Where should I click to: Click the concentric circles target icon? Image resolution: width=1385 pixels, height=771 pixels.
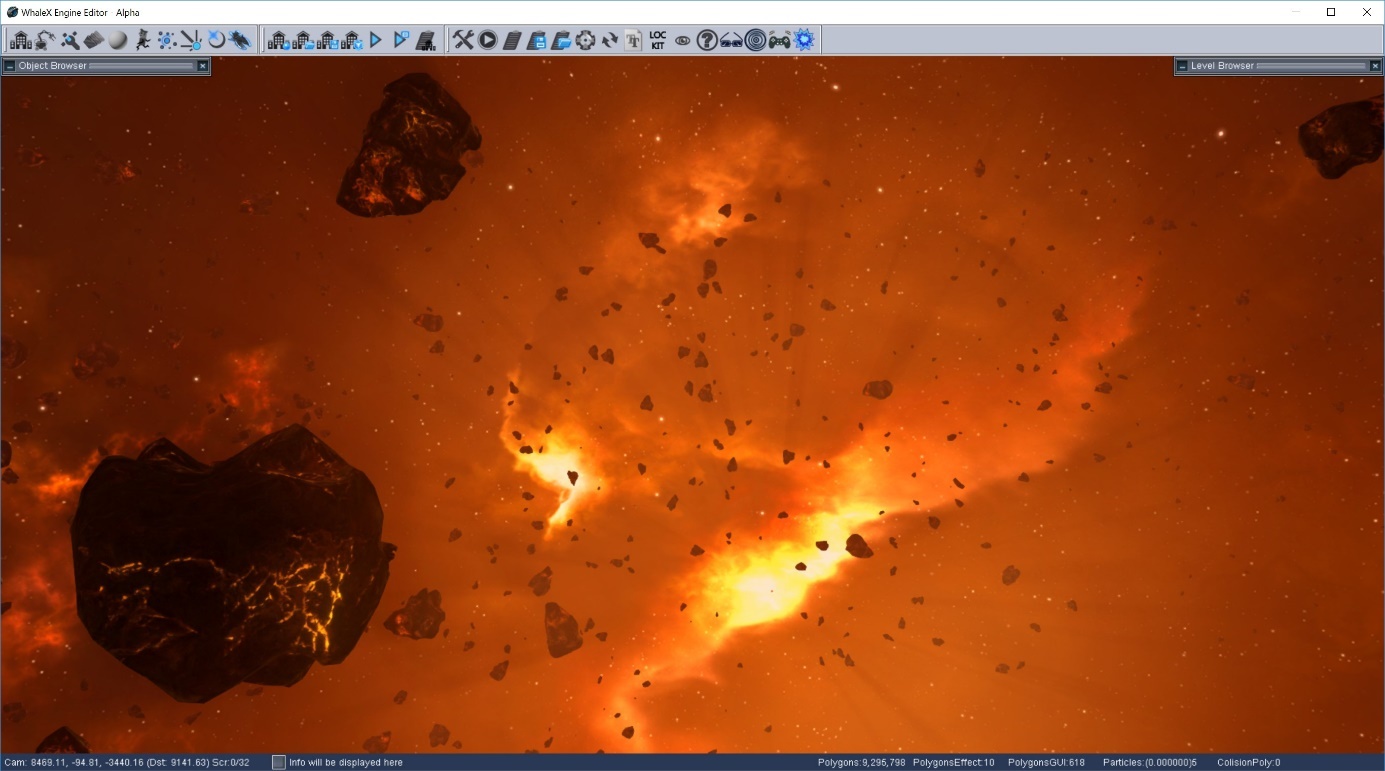tap(756, 40)
